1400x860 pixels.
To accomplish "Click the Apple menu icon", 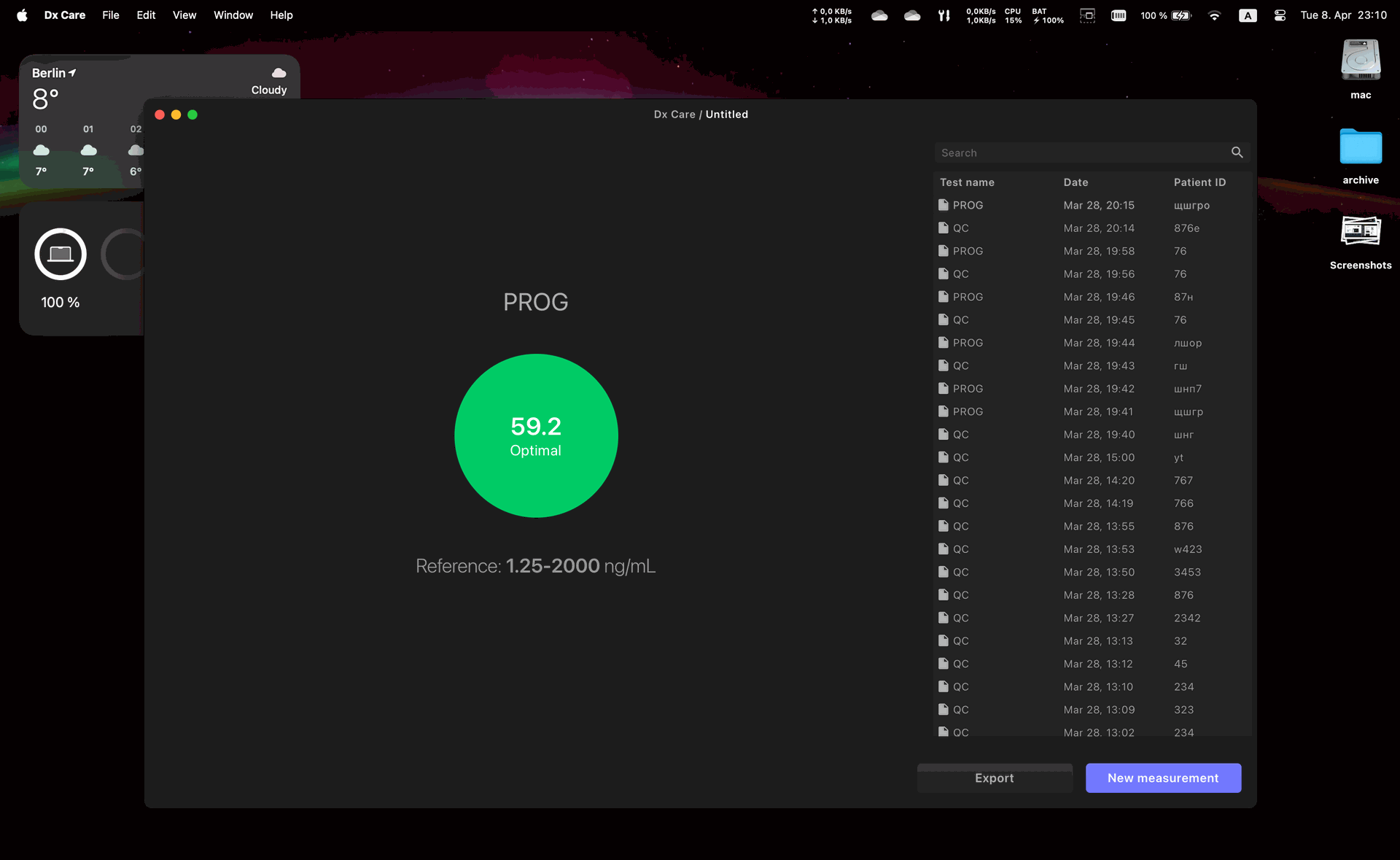I will click(x=22, y=15).
